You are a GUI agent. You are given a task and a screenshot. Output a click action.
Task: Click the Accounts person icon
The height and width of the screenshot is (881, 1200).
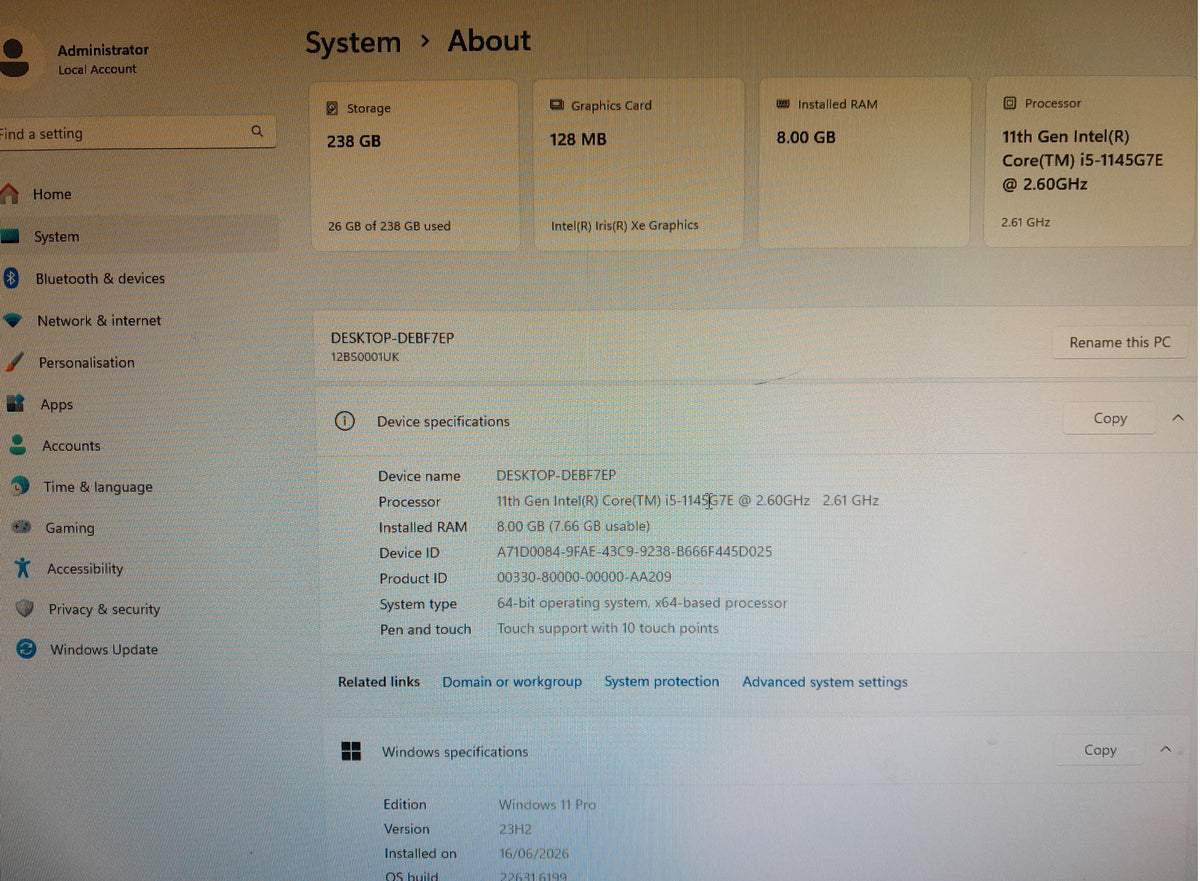coord(17,445)
